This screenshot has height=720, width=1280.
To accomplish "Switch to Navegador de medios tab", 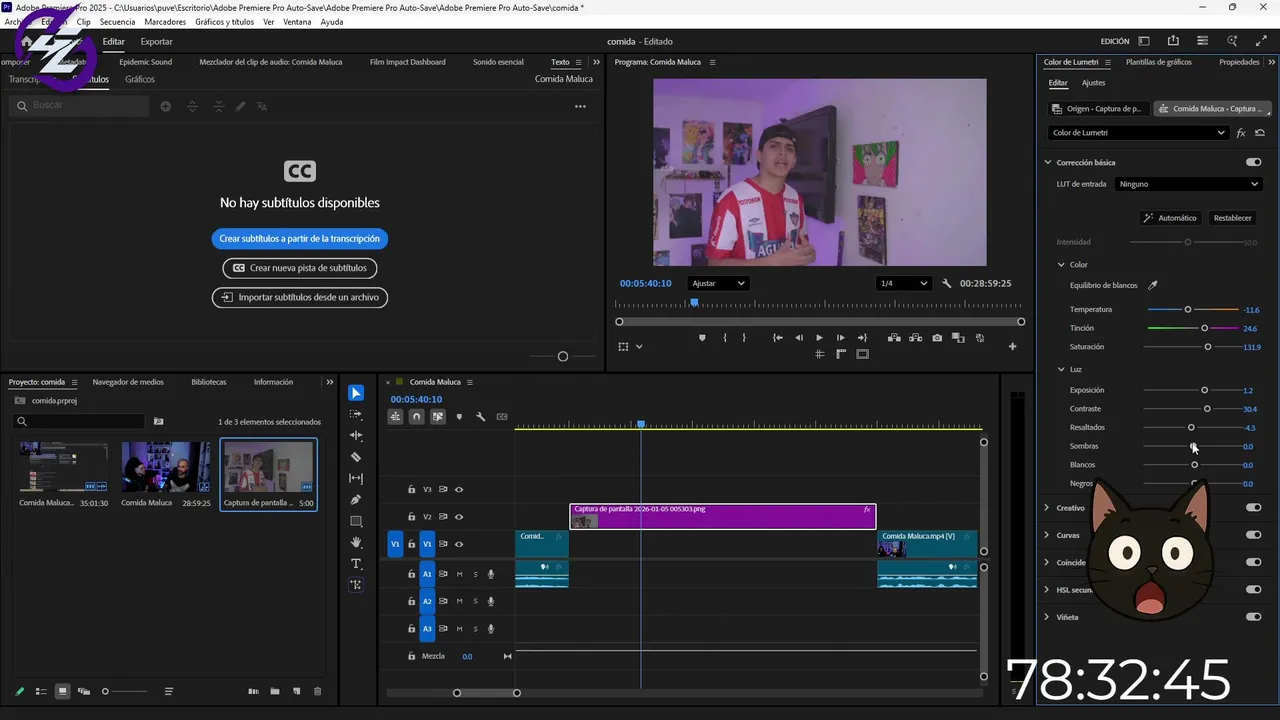I will 128,382.
